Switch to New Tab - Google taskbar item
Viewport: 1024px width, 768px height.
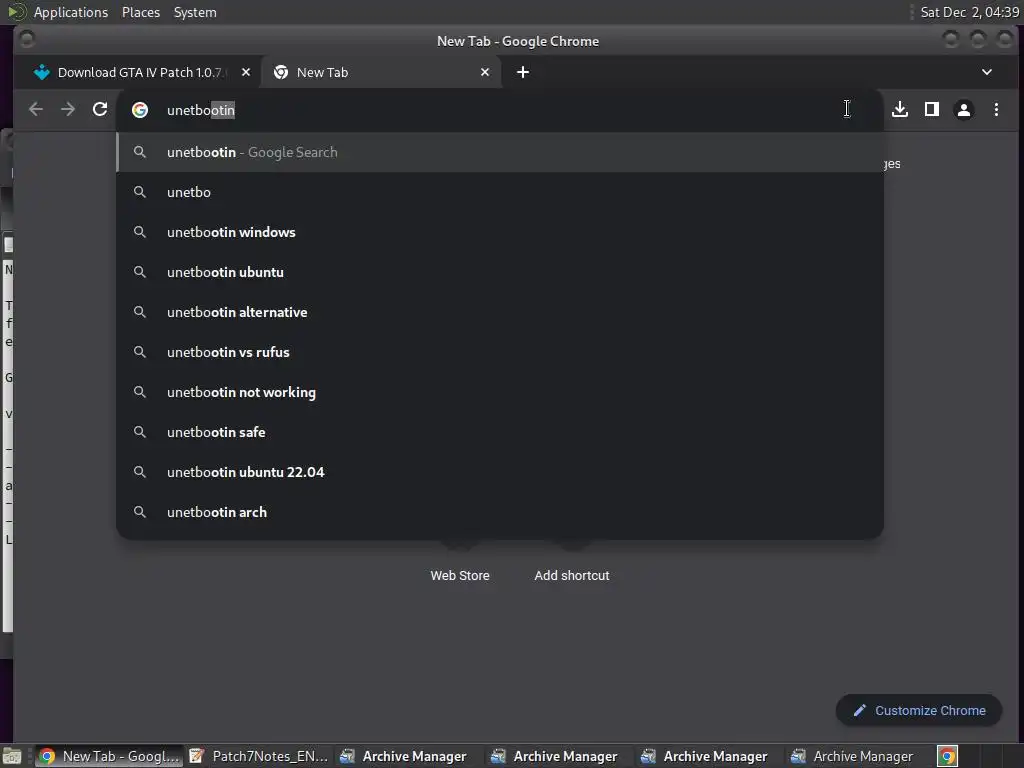[108, 756]
